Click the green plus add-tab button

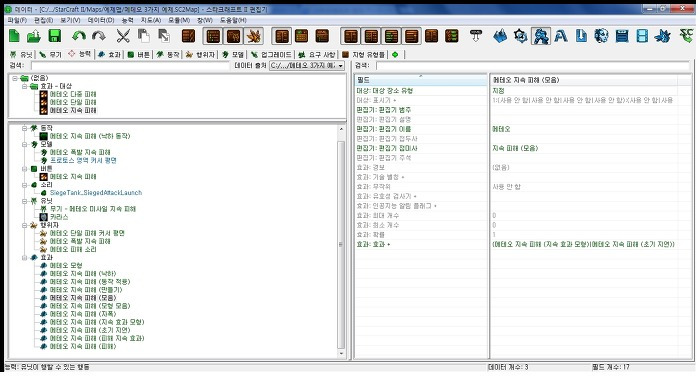395,54
